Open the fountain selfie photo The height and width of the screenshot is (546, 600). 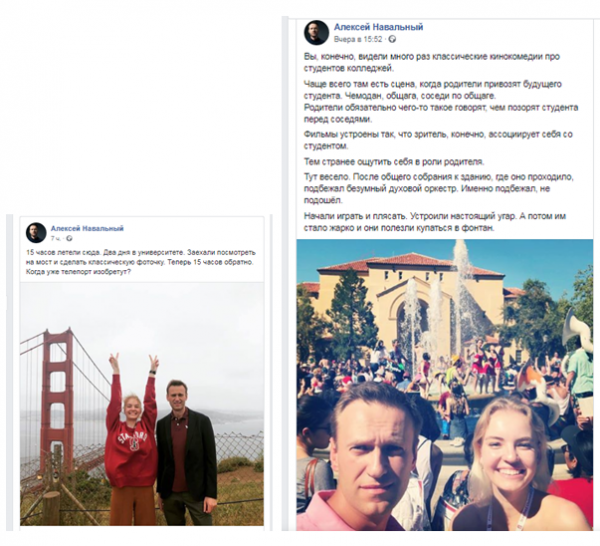[x=445, y=385]
